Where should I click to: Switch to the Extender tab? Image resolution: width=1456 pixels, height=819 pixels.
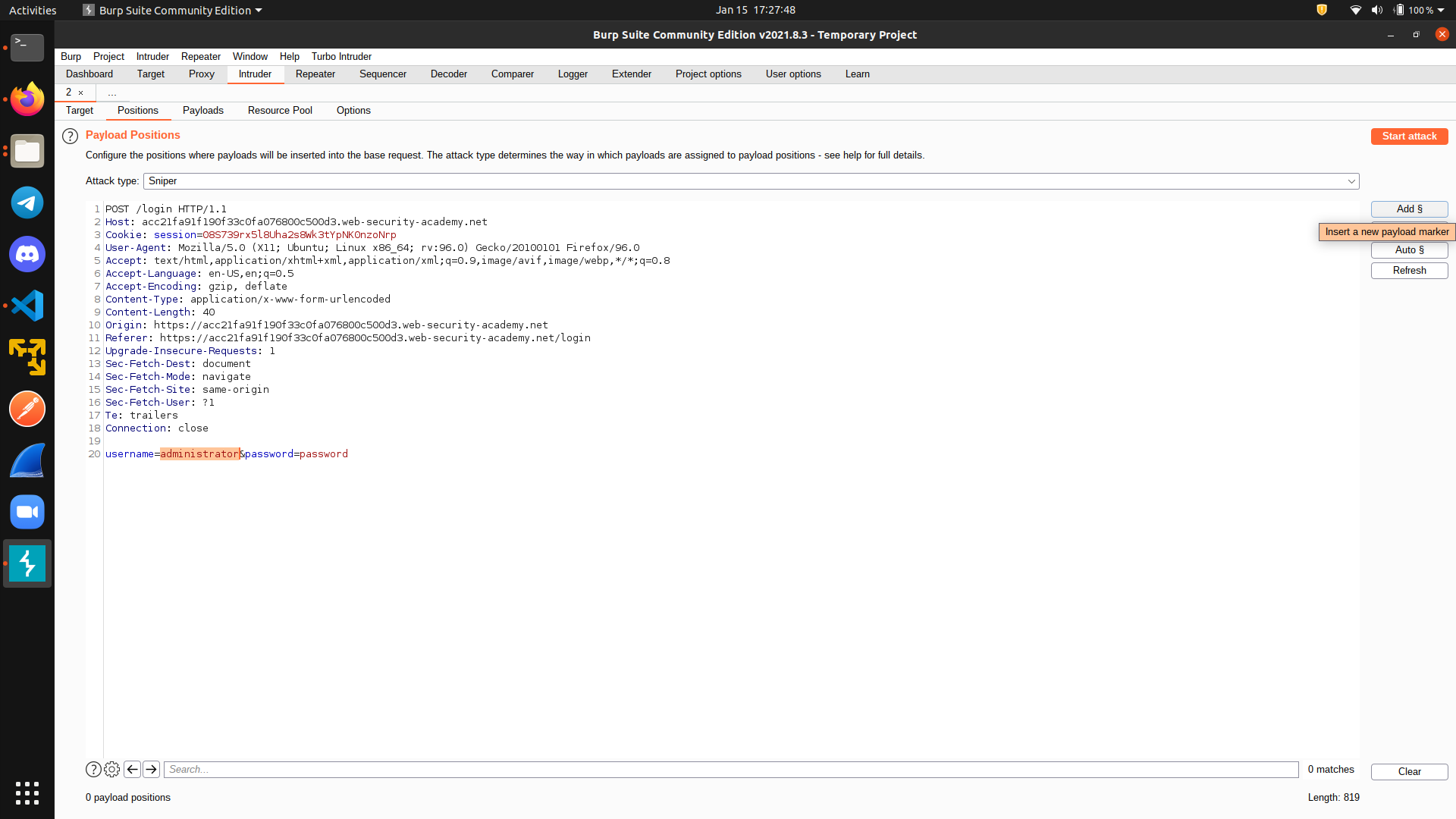pos(632,74)
